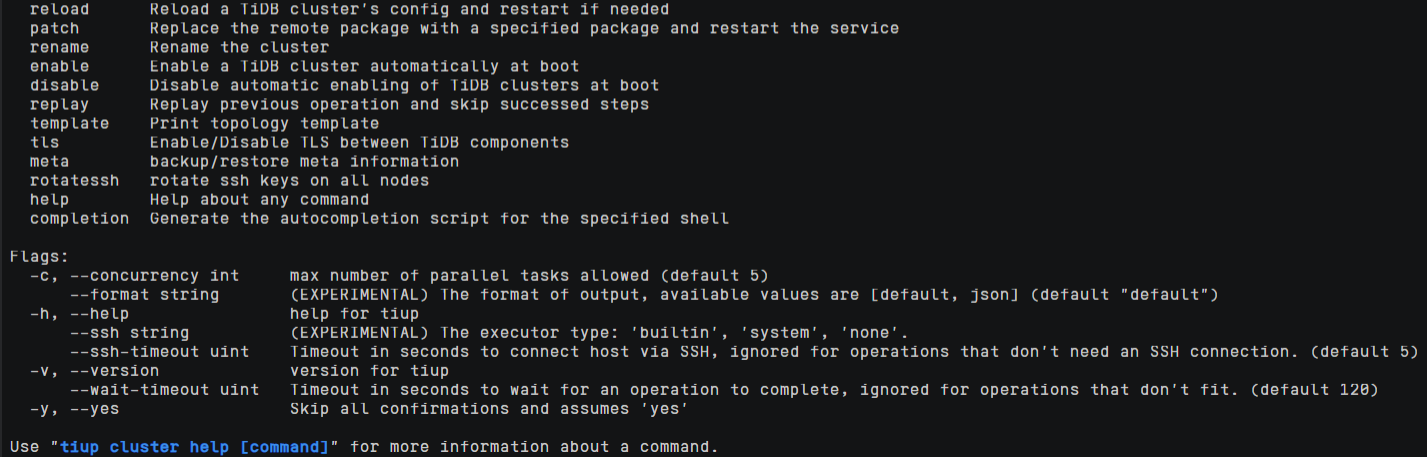Click the "template" command name
Screen dimensions: 1427x457
[x=69, y=123]
